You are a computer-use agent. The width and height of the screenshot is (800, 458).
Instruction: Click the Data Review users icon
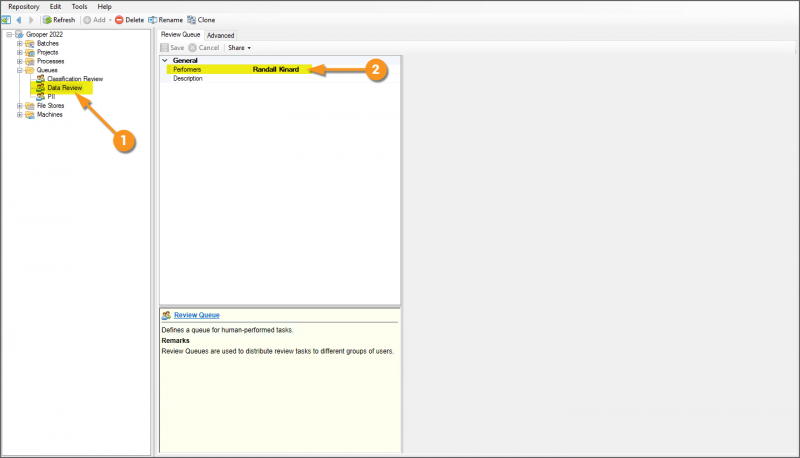pos(40,88)
